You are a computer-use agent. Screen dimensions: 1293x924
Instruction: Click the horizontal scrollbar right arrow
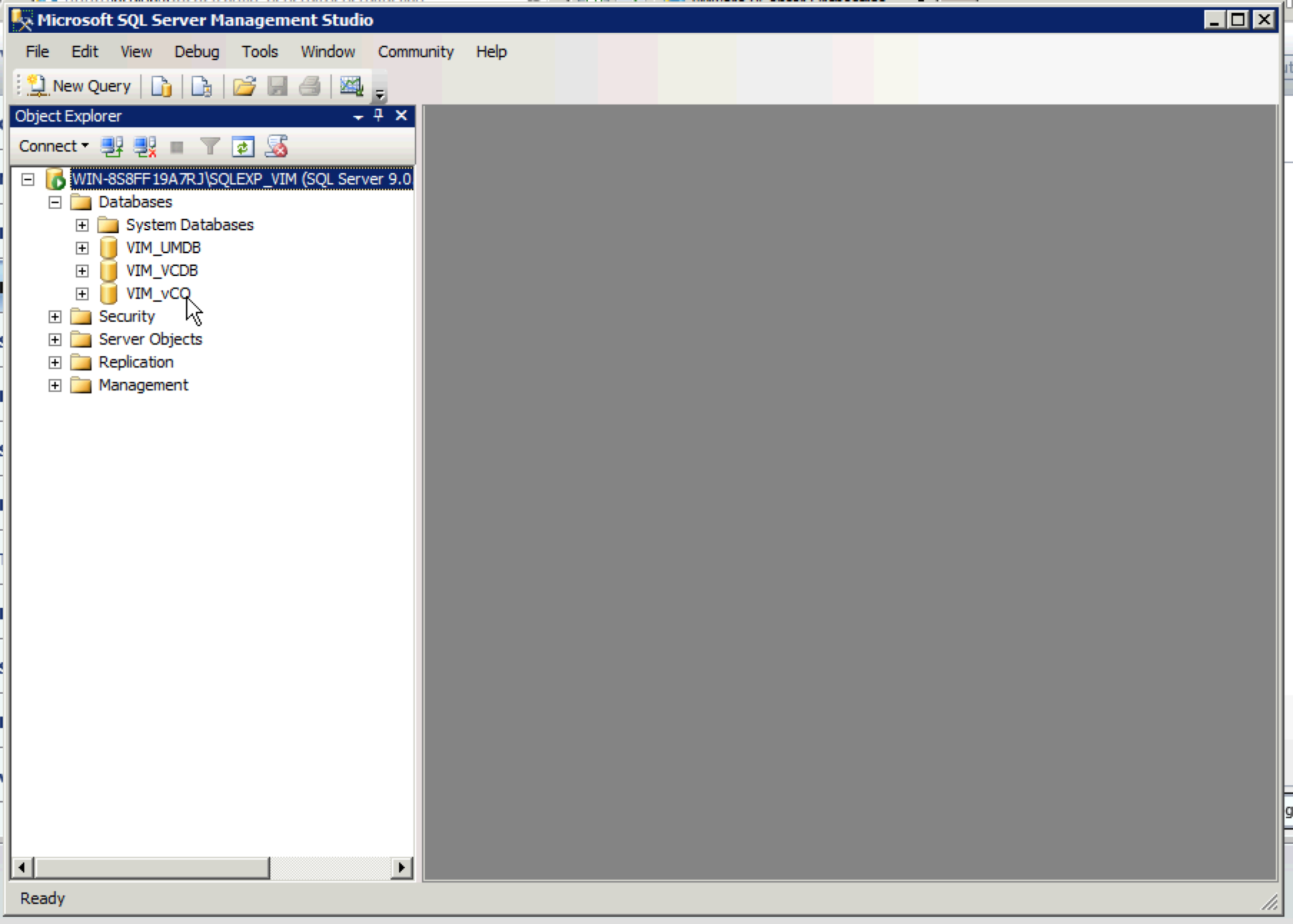point(402,868)
